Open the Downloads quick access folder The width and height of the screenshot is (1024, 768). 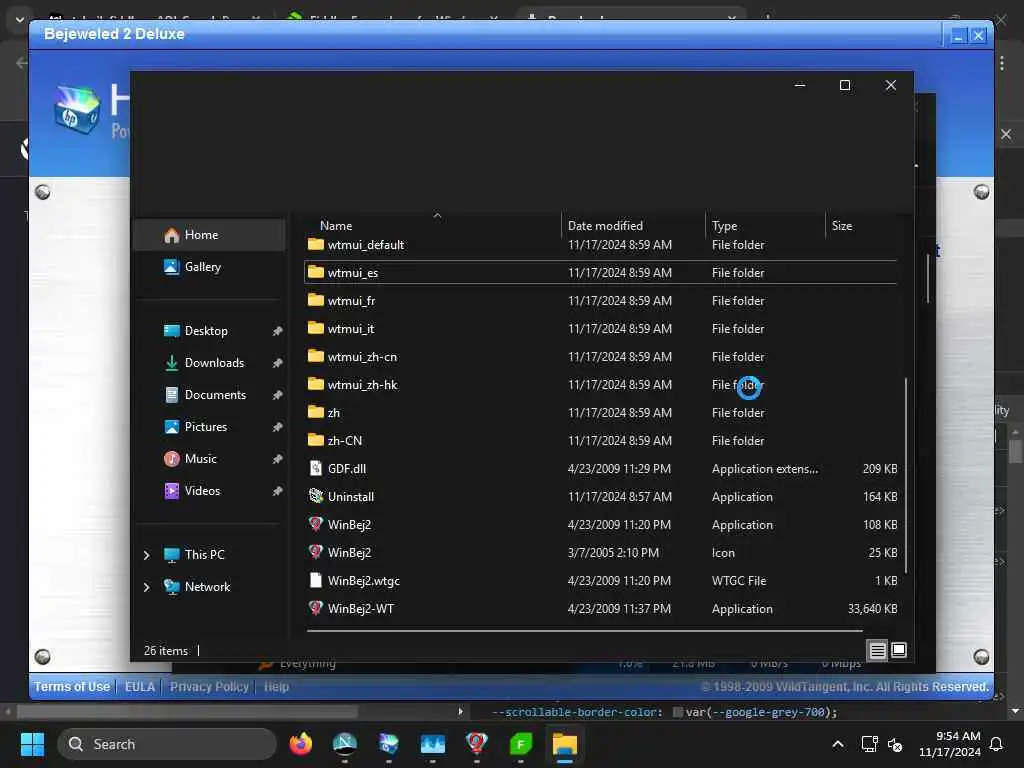(x=214, y=363)
